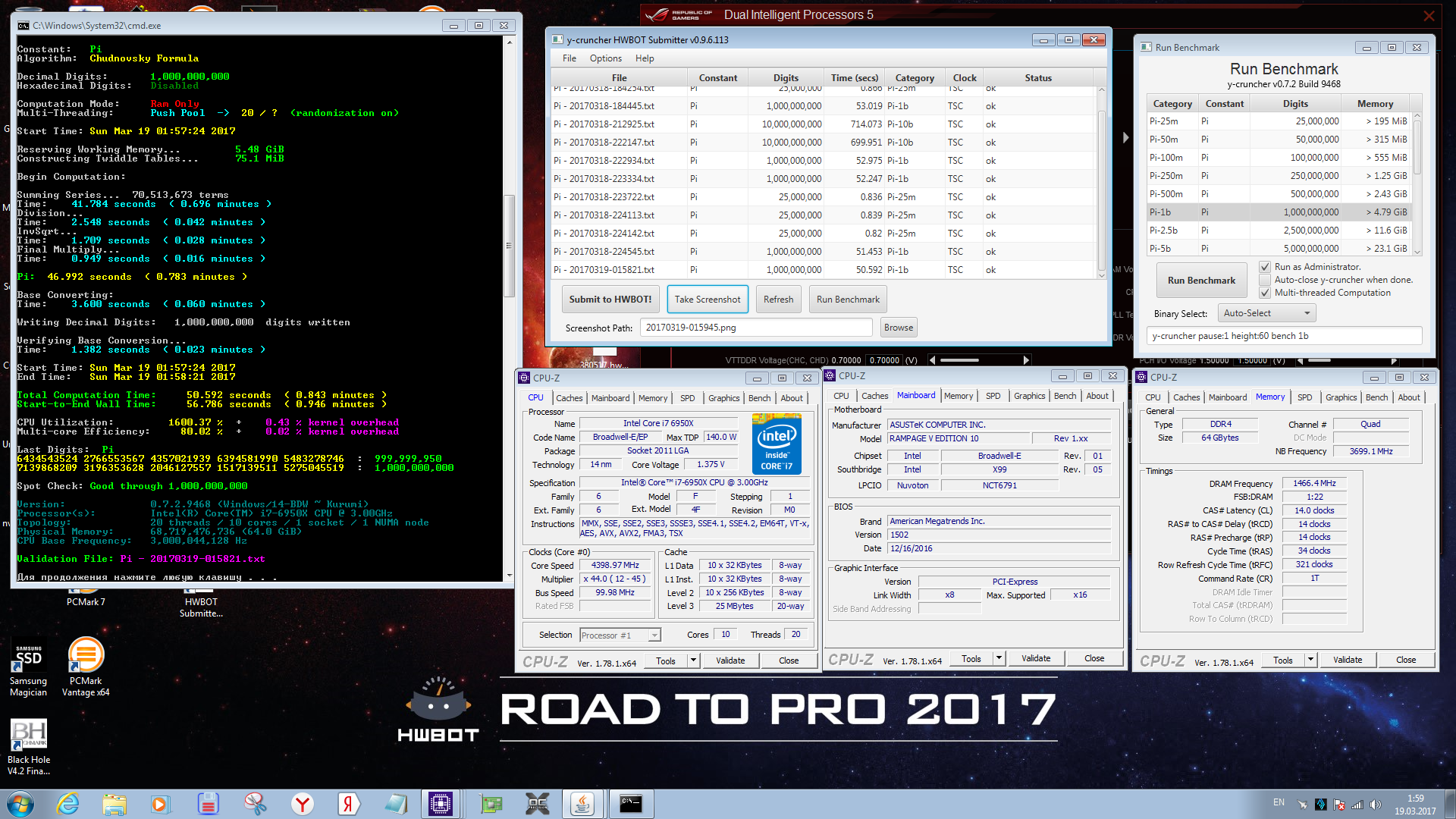1456x819 pixels.
Task: Open Processor #1 selection dropdown
Action: 620,635
